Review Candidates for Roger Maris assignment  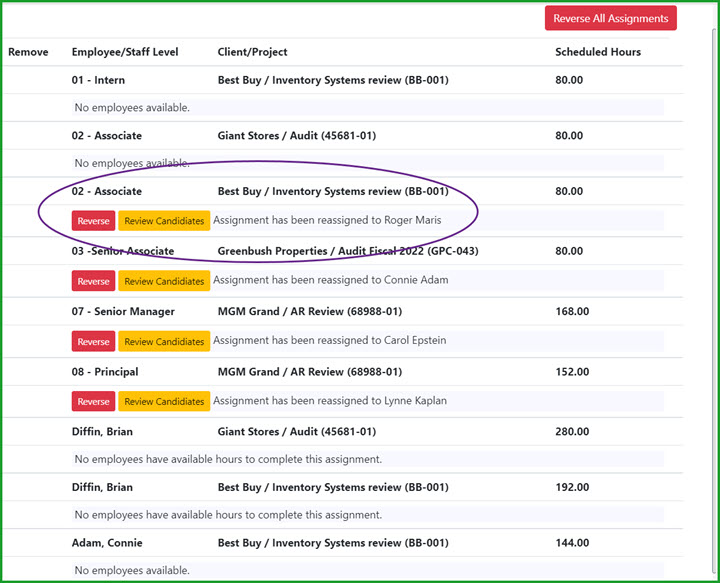[164, 221]
